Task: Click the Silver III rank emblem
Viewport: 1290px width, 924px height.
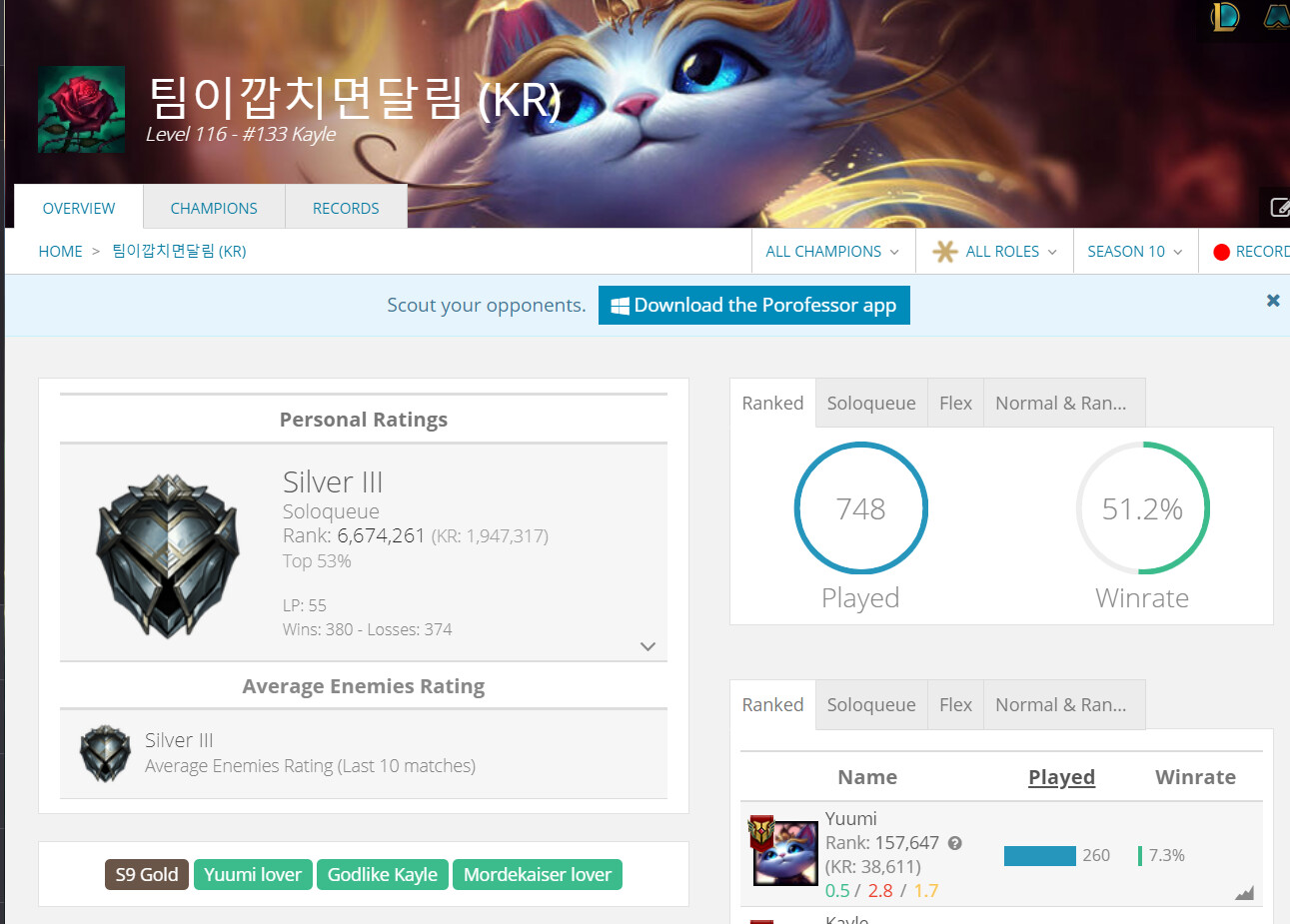Action: pyautogui.click(x=168, y=555)
